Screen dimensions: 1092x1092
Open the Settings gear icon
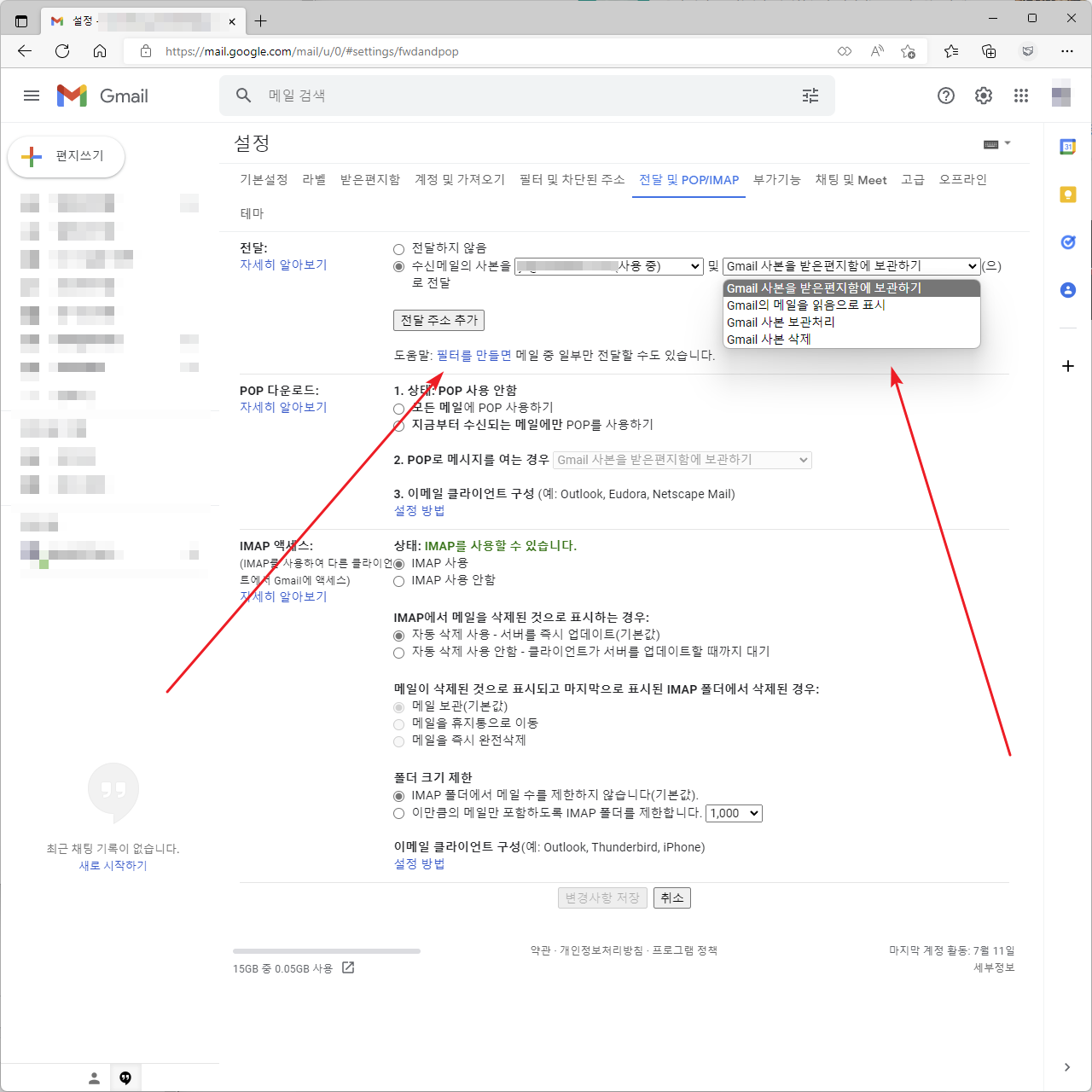pyautogui.click(x=984, y=96)
